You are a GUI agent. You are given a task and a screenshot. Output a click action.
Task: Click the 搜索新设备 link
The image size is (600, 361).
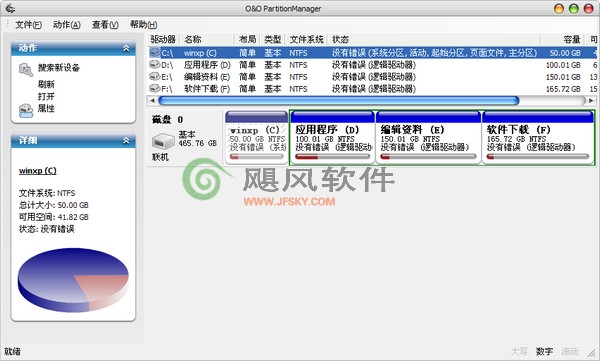click(59, 68)
